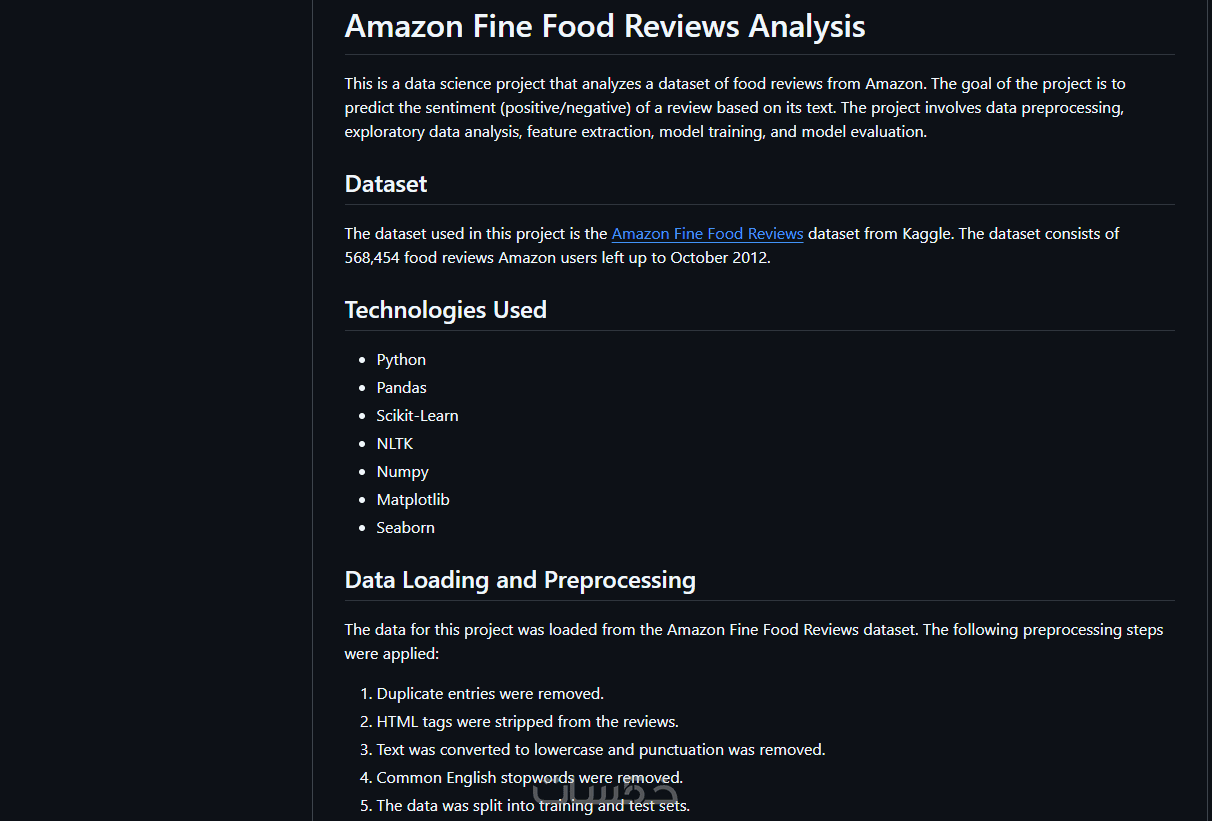Image resolution: width=1212 pixels, height=821 pixels.
Task: Select the "Numpy" bullet item
Action: (402, 472)
